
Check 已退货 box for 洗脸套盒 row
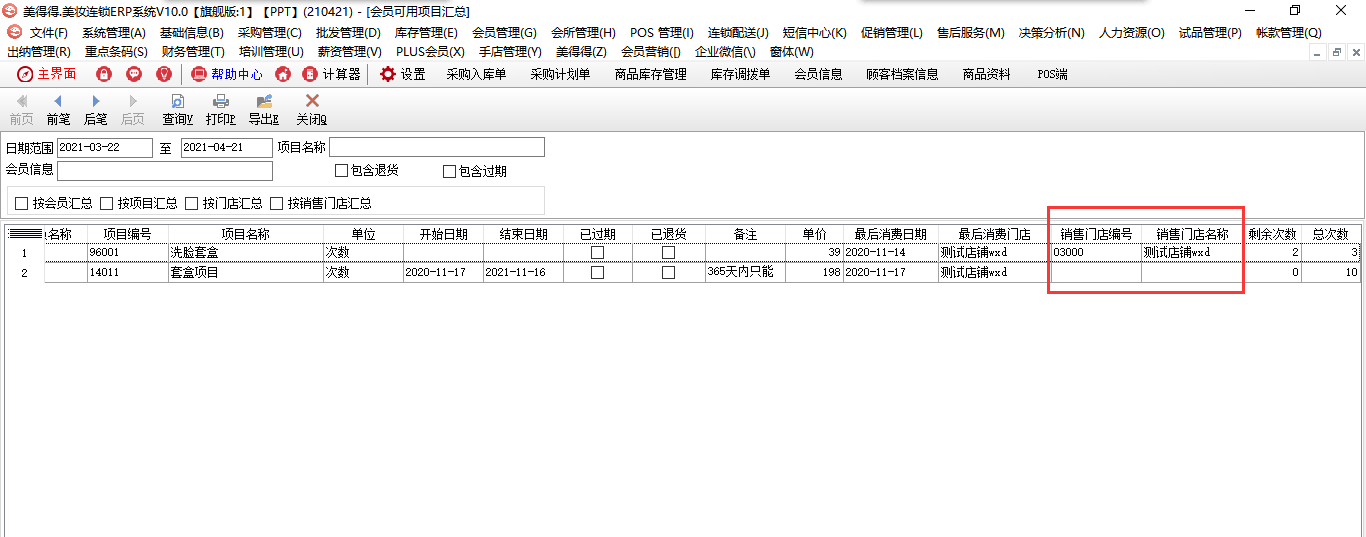point(668,253)
